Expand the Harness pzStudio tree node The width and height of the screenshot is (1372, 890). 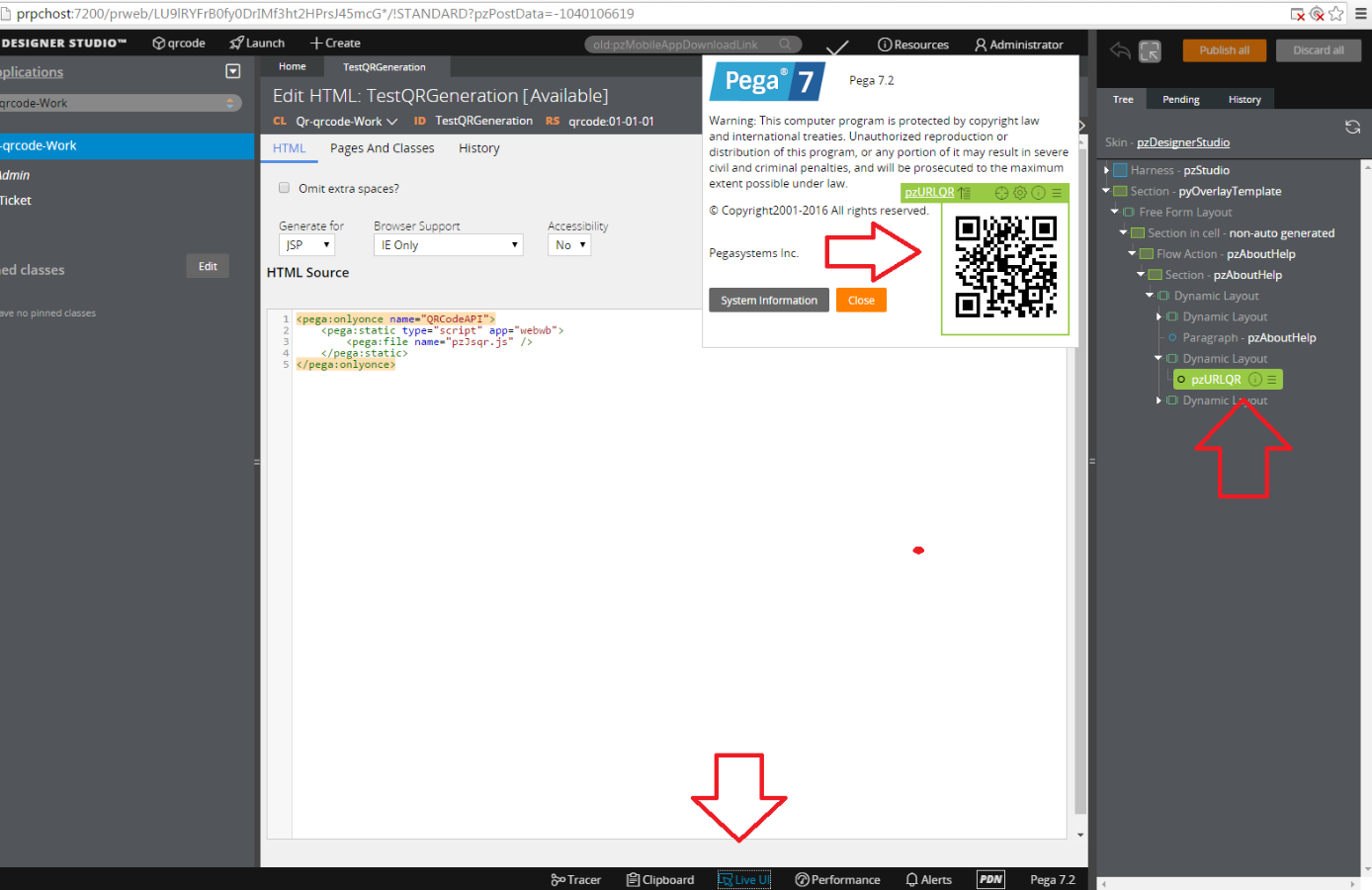pyautogui.click(x=1106, y=171)
